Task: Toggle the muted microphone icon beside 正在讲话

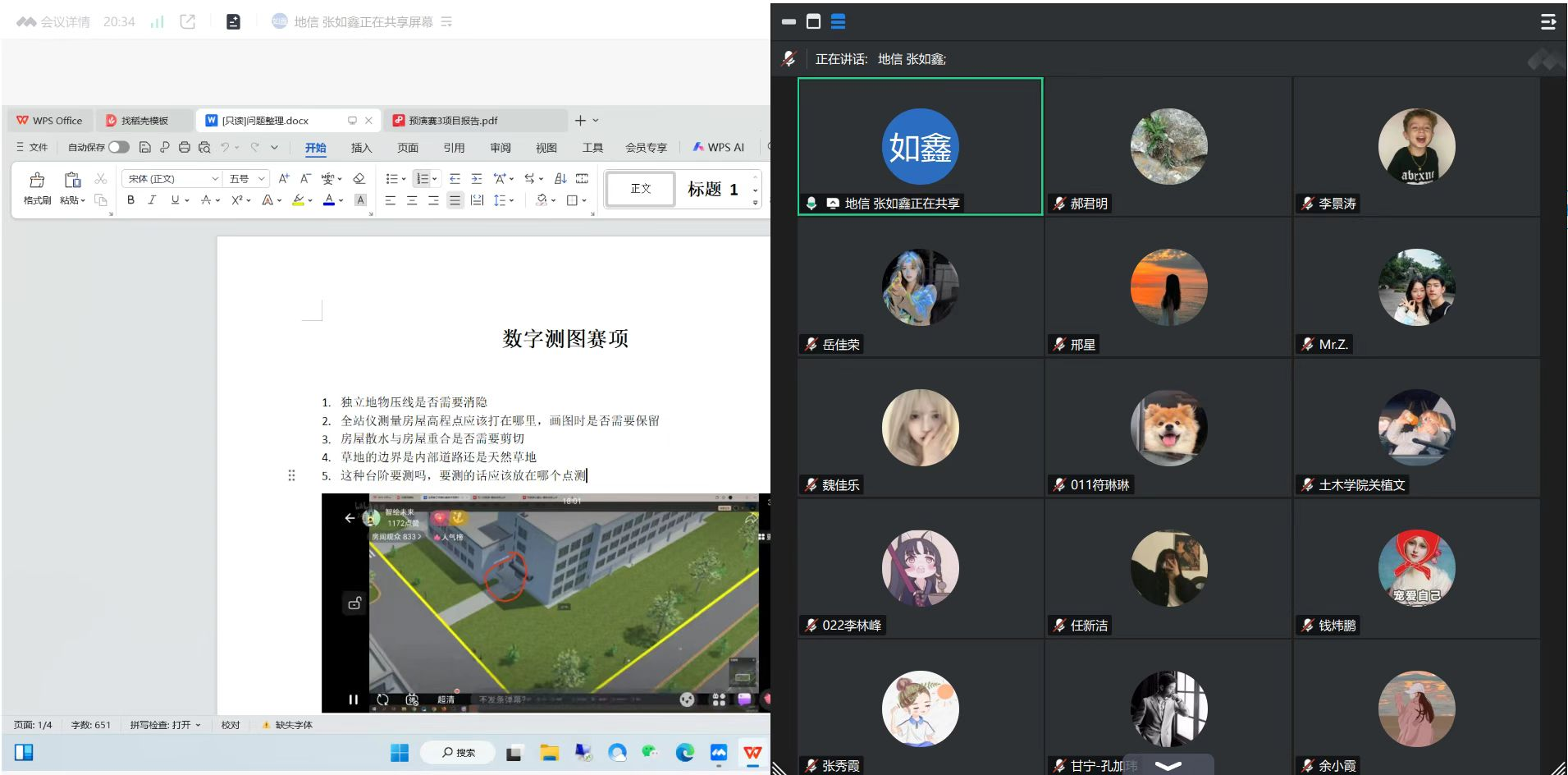Action: [x=789, y=58]
